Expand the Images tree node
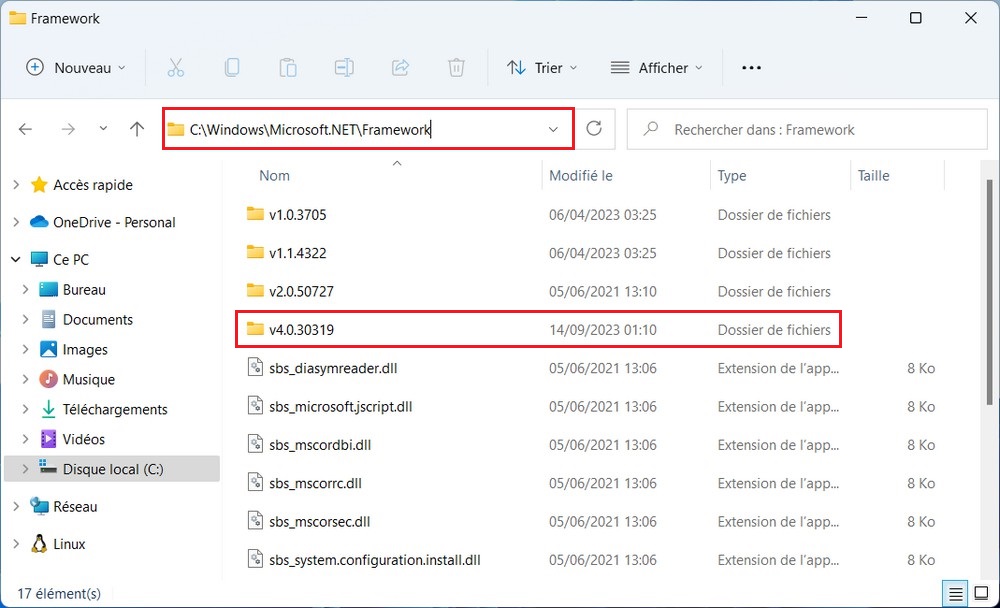 [26, 350]
